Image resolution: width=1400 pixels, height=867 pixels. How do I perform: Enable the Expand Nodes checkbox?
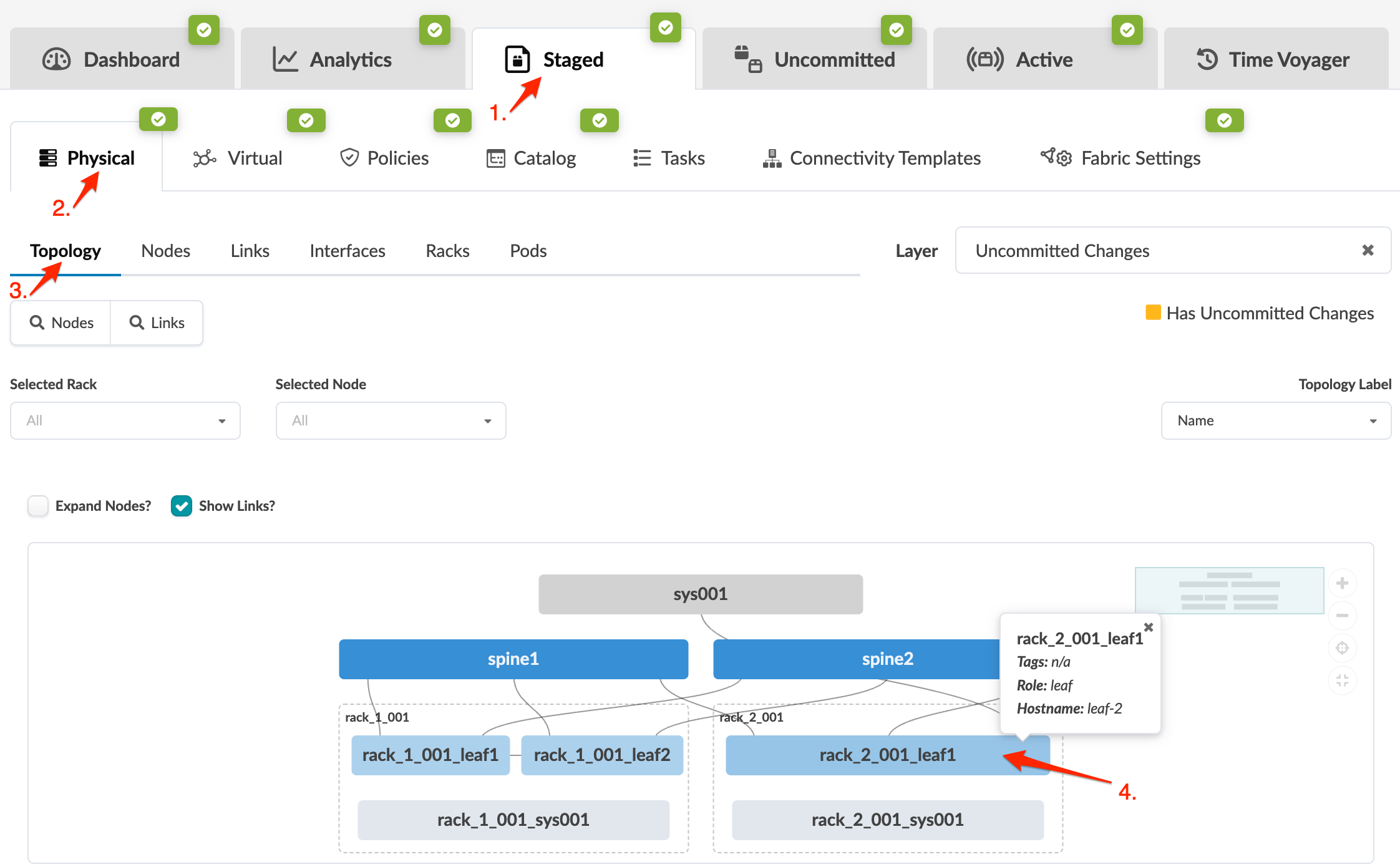[38, 506]
